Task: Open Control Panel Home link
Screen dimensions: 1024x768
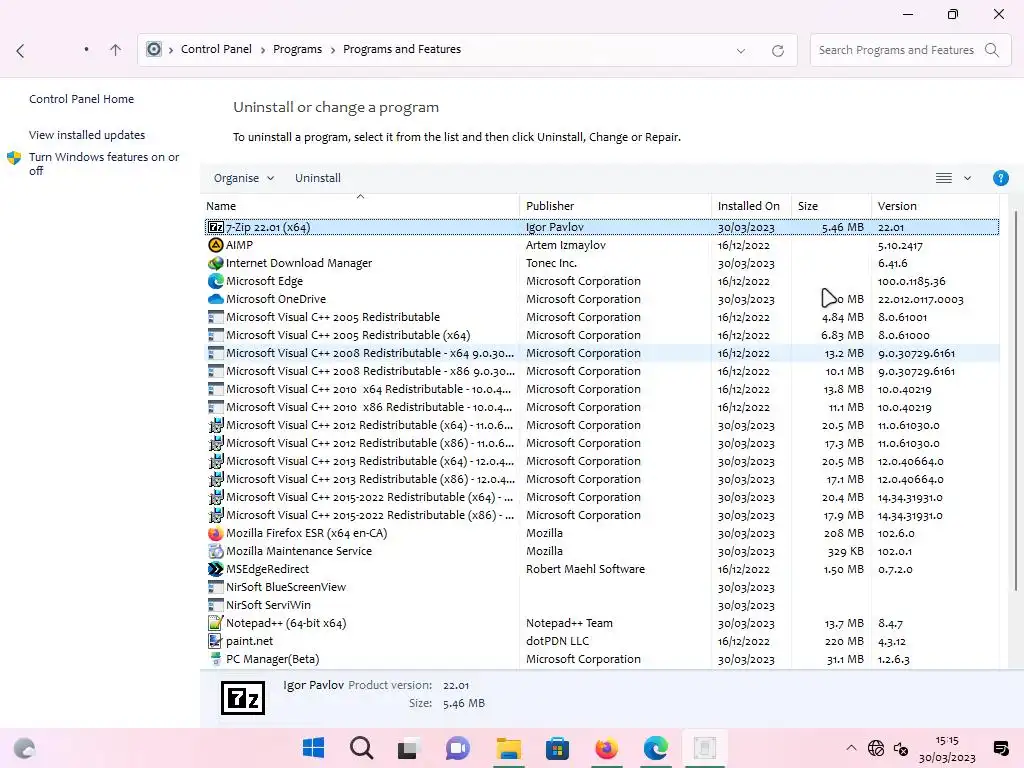Action: pos(82,99)
